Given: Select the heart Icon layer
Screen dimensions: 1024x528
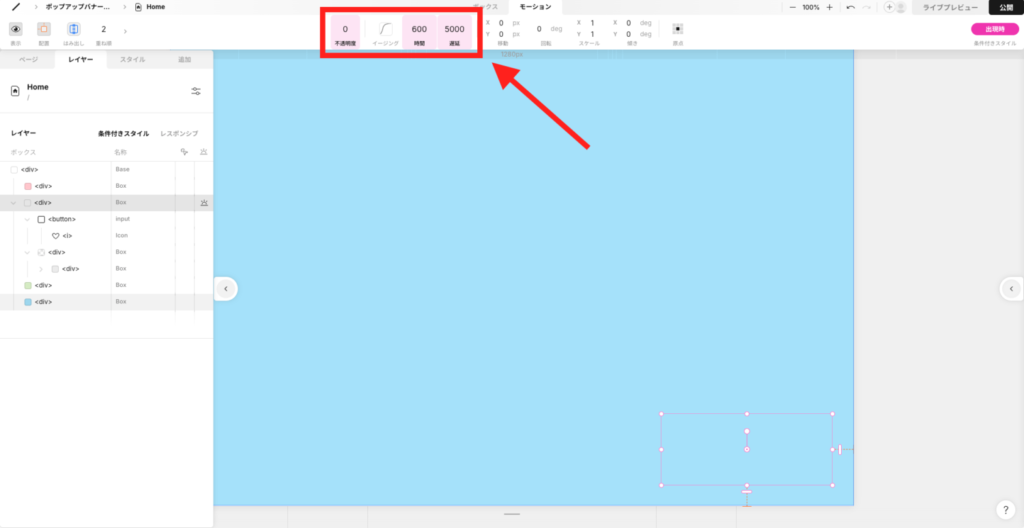Looking at the screenshot, I should (x=106, y=236).
